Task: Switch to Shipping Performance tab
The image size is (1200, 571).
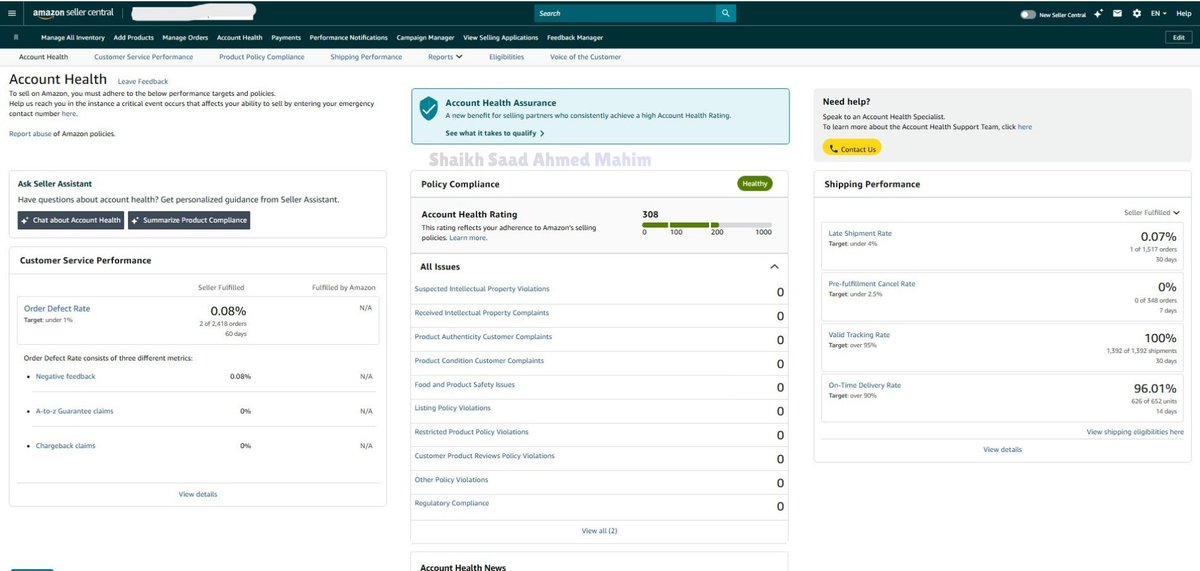Action: point(366,57)
